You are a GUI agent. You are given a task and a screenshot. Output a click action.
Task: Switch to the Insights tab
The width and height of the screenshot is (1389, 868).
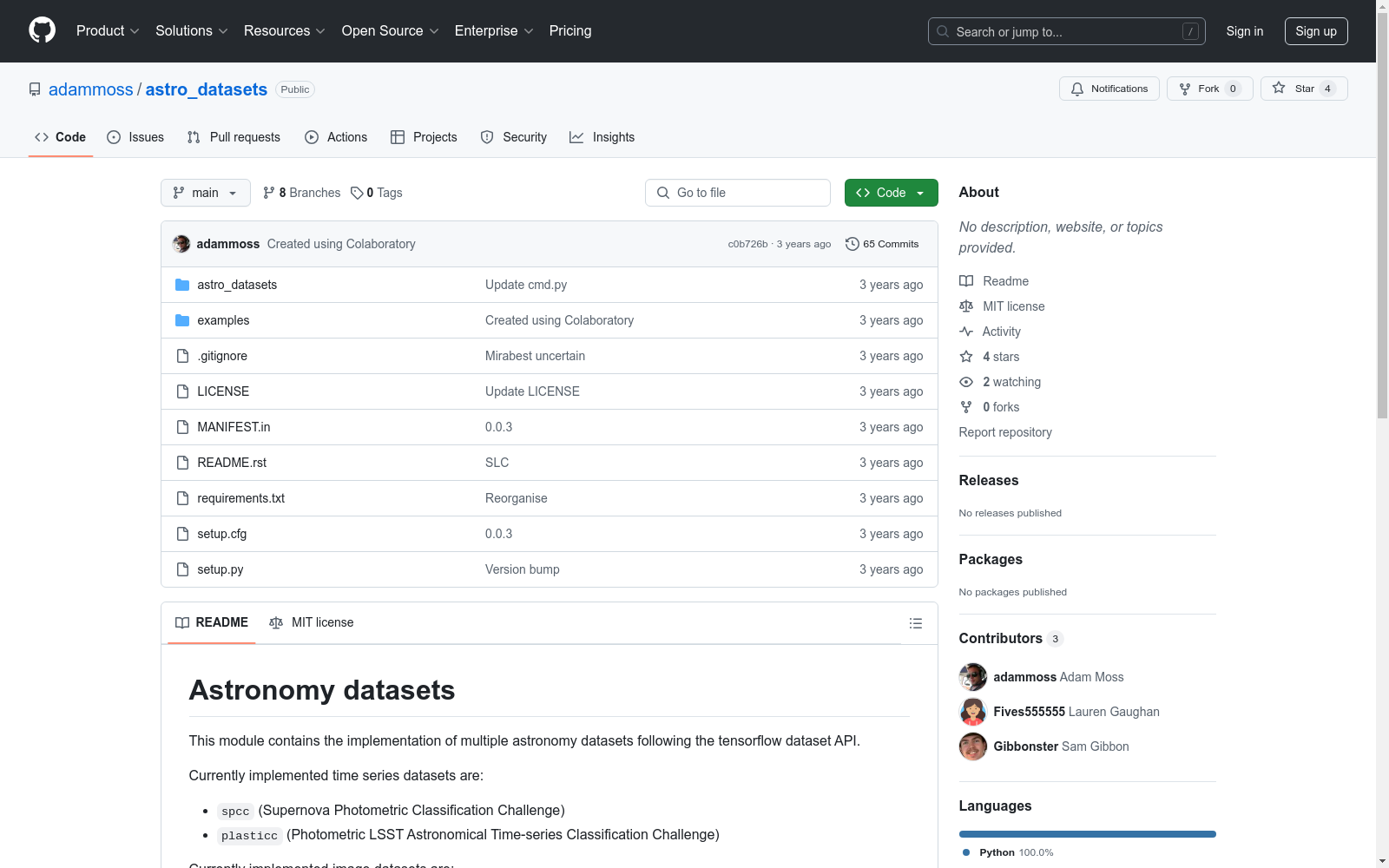(x=602, y=137)
